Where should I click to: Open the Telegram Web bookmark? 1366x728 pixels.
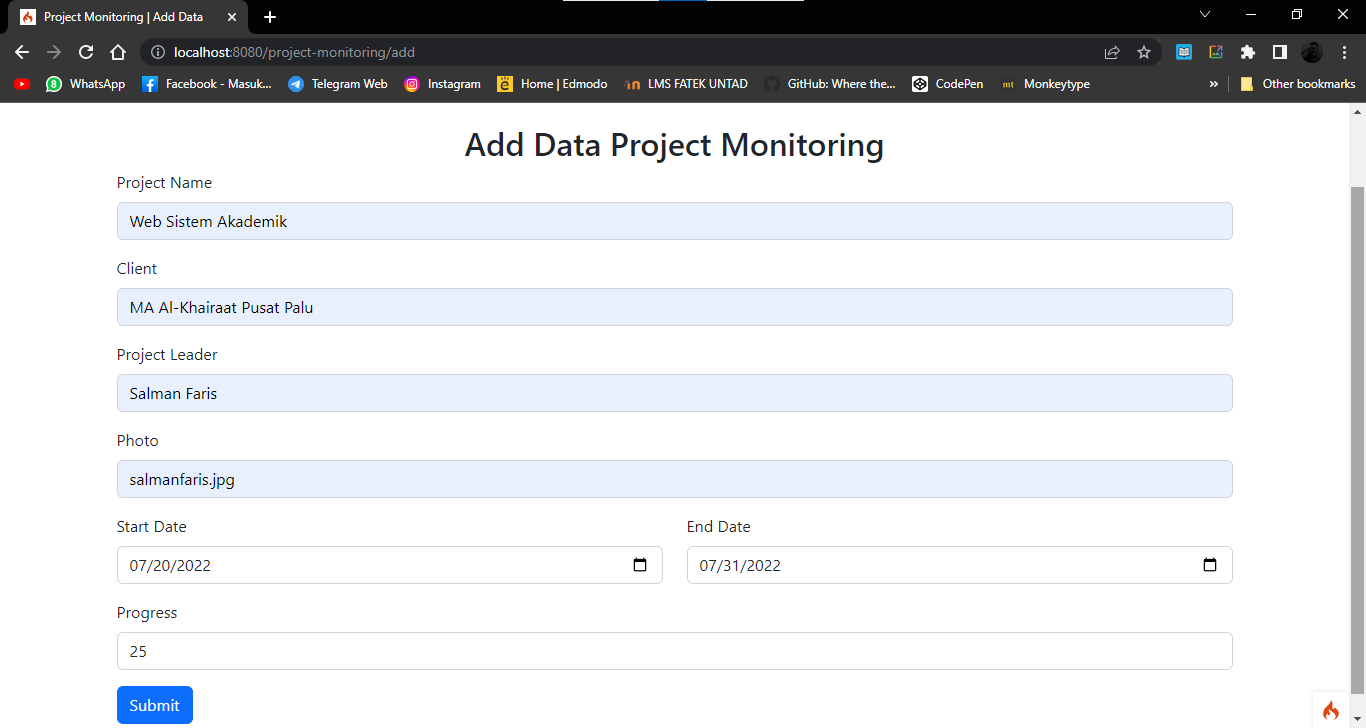pos(339,84)
